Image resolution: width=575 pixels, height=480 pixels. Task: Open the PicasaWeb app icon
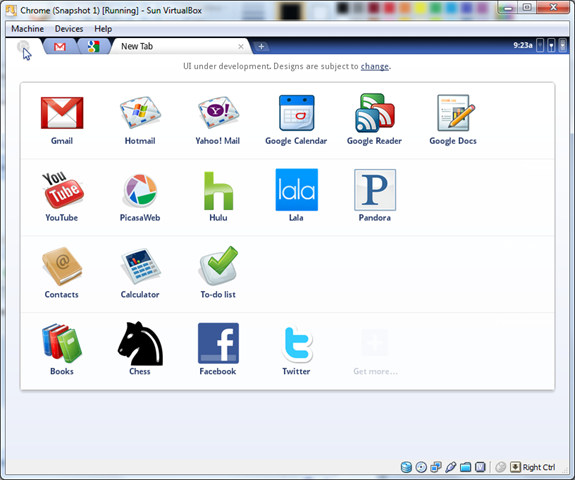click(140, 190)
